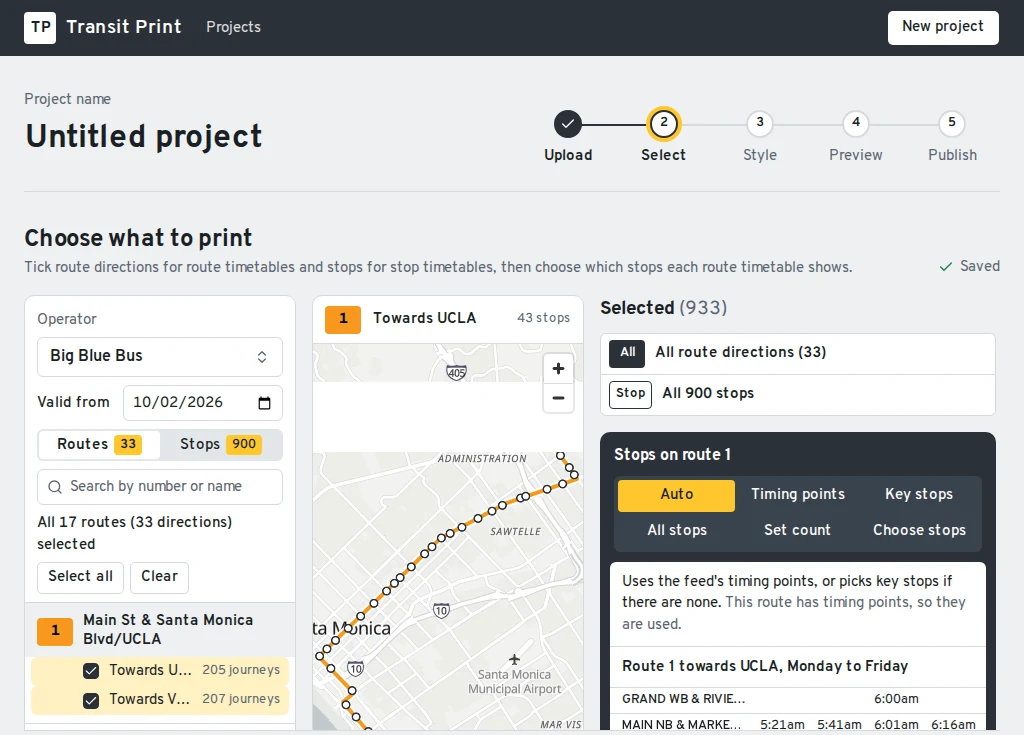
Task: Click the Santa Monica Municipal Airport marker
Action: click(515, 660)
